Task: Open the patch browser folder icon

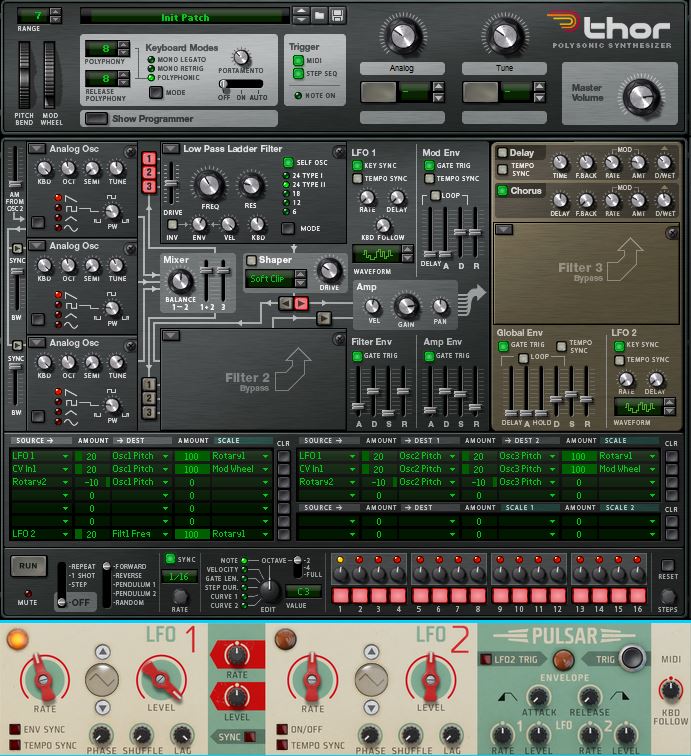Action: (319, 15)
